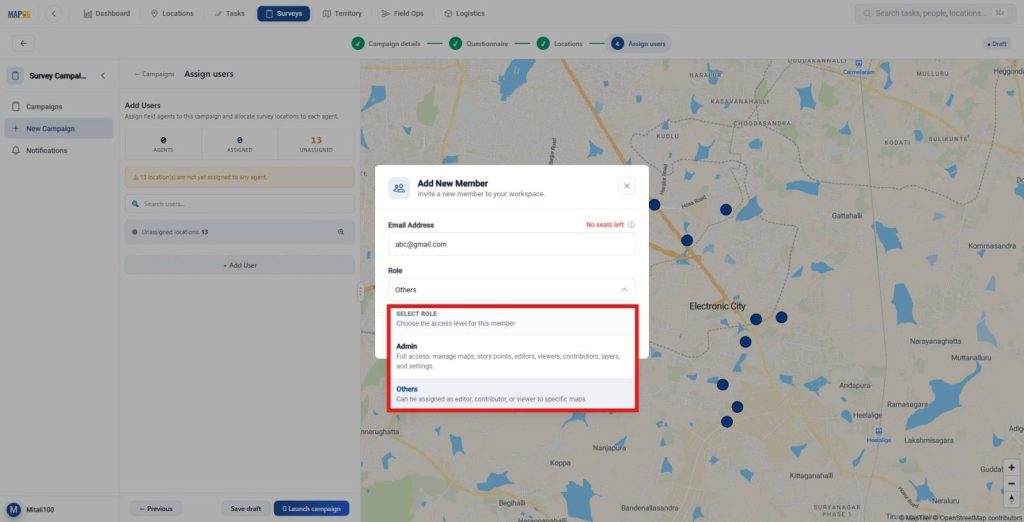Choose the Others role option
Screen dimensions: 1024x522
point(511,393)
